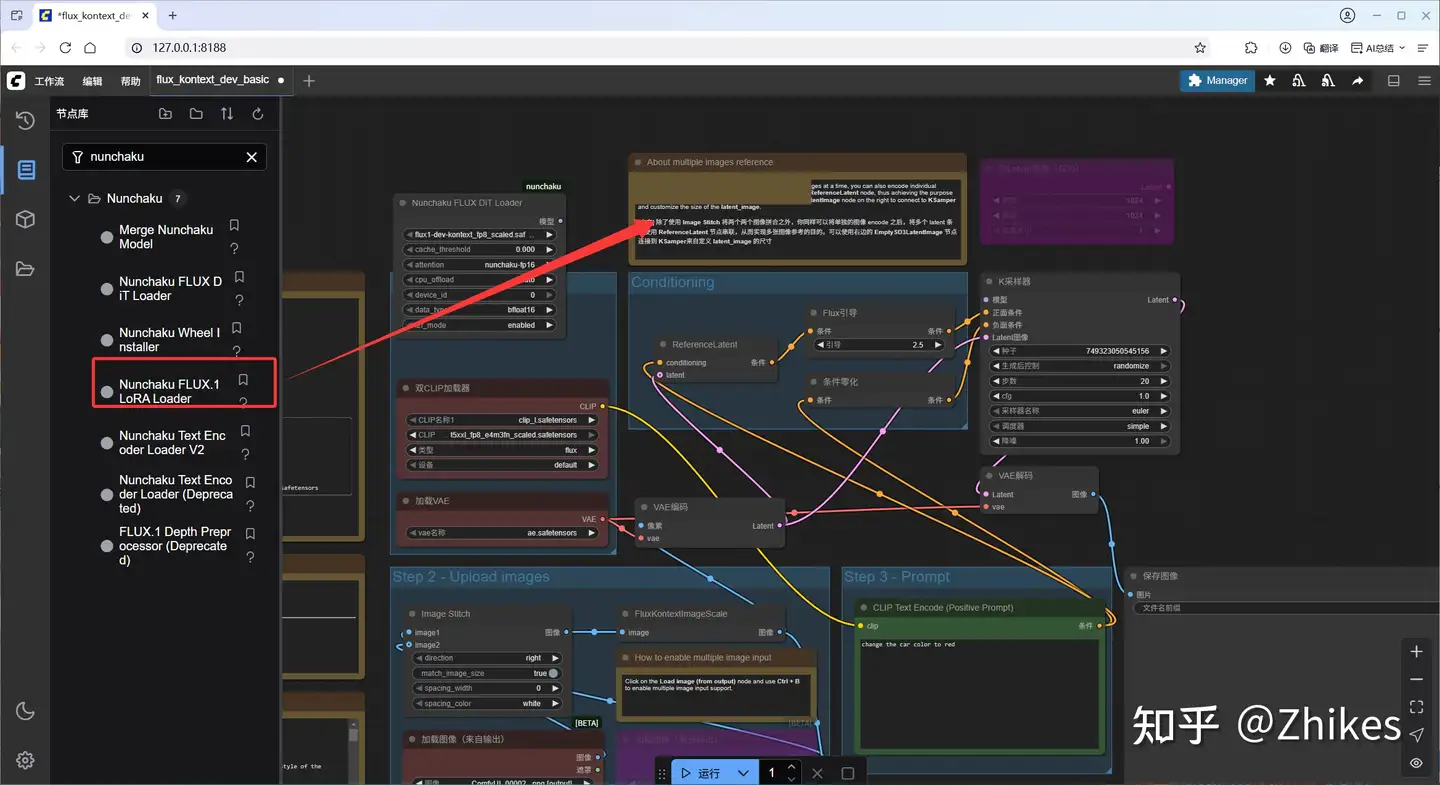Collapse the Nunchaku folder in the tree
Image resolution: width=1440 pixels, height=785 pixels.
74,198
